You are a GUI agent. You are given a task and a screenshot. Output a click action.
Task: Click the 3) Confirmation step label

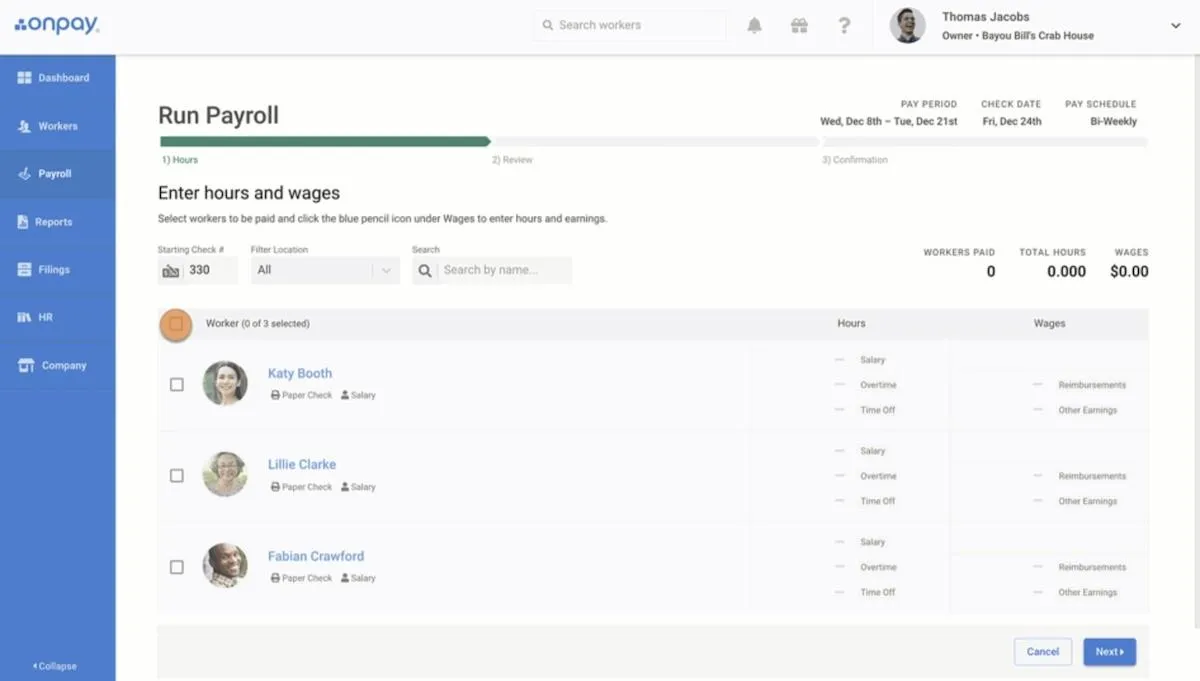pos(855,160)
